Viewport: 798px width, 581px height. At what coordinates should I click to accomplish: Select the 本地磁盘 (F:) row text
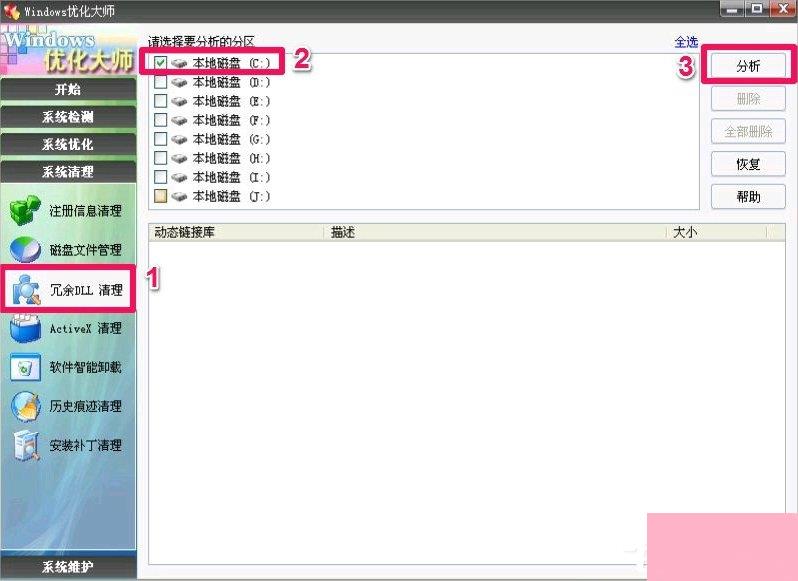(232, 120)
